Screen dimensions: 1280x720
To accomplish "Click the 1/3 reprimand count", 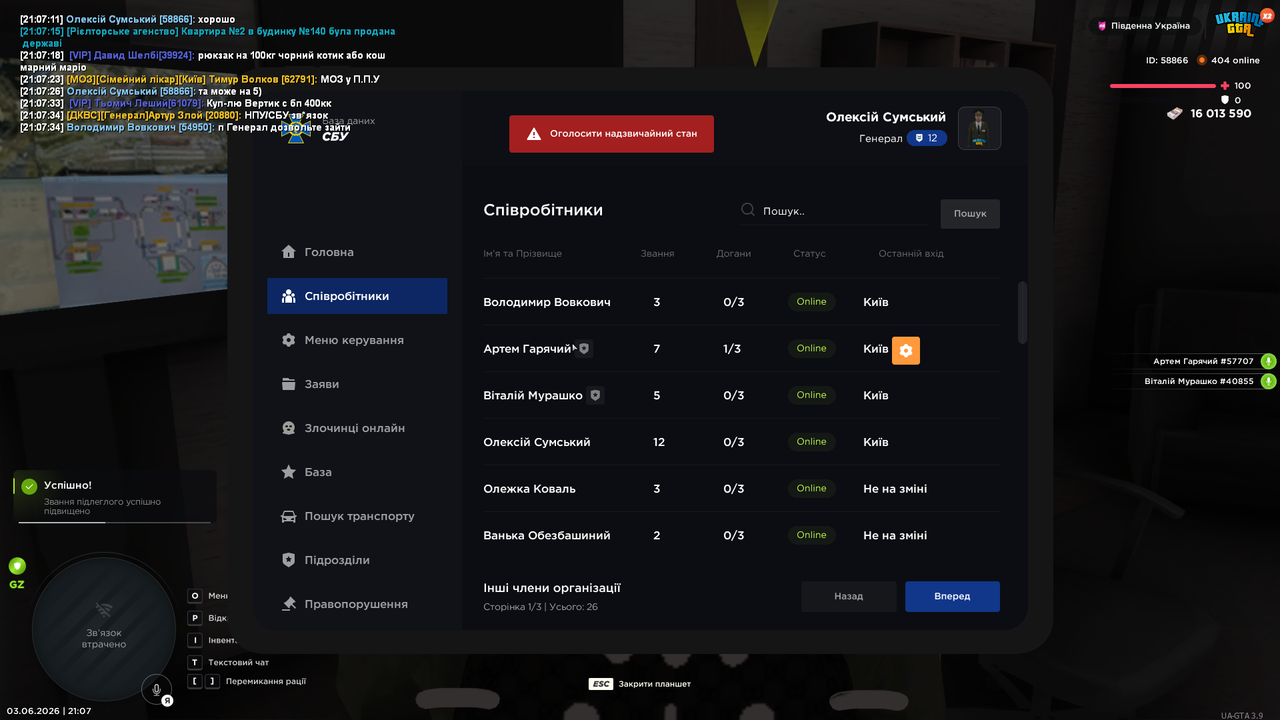I will coord(733,349).
